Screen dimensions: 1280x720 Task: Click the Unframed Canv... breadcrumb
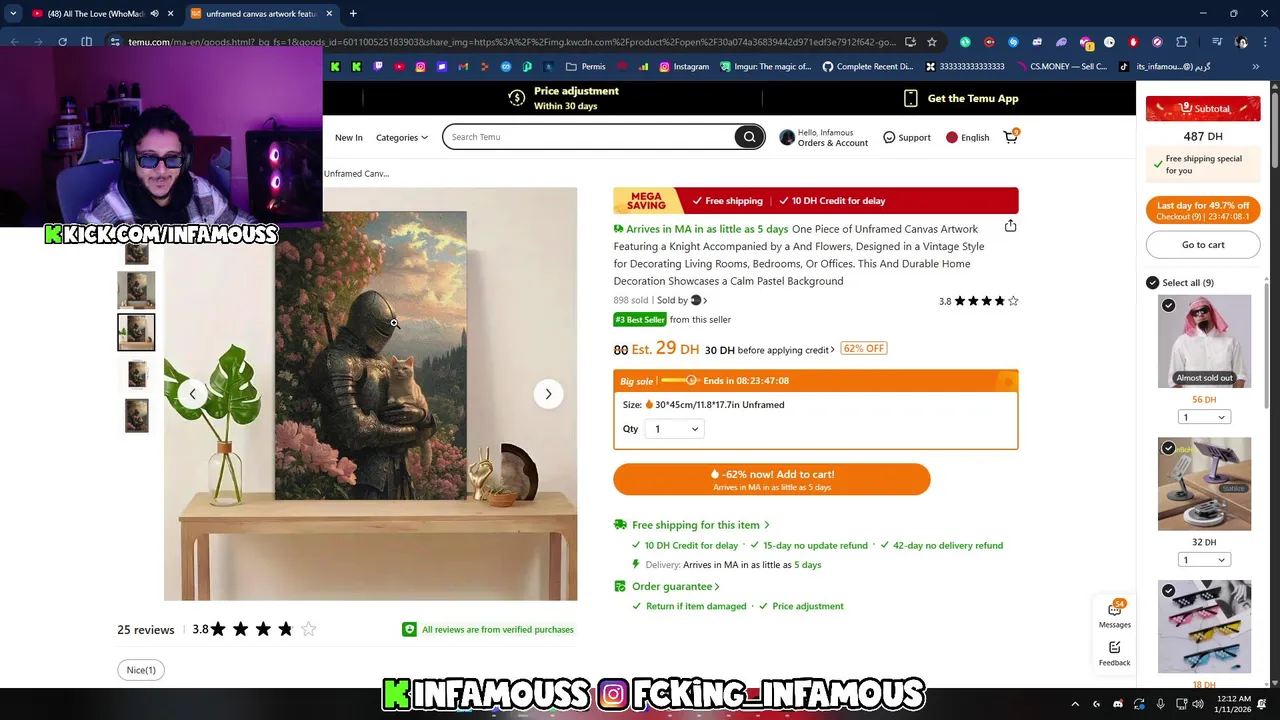pyautogui.click(x=356, y=174)
